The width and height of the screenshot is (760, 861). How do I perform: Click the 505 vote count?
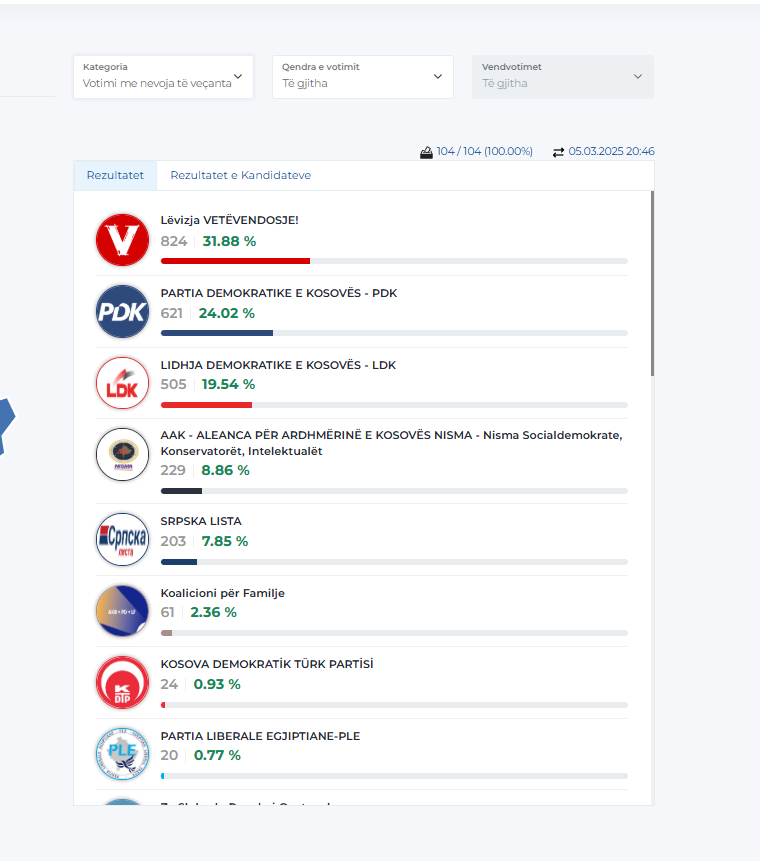pyautogui.click(x=174, y=384)
